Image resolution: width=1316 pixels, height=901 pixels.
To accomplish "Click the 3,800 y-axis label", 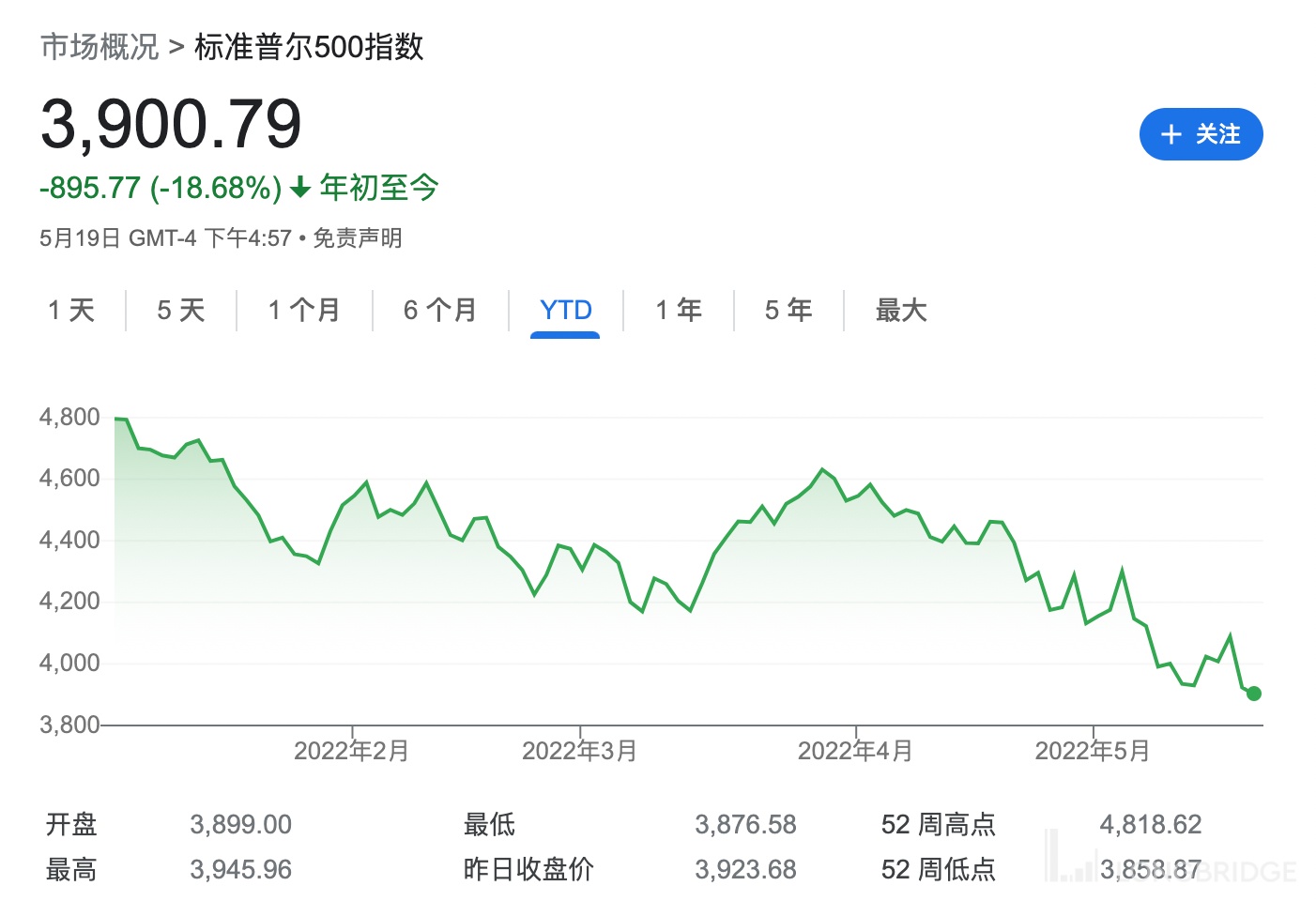I will coord(69,724).
